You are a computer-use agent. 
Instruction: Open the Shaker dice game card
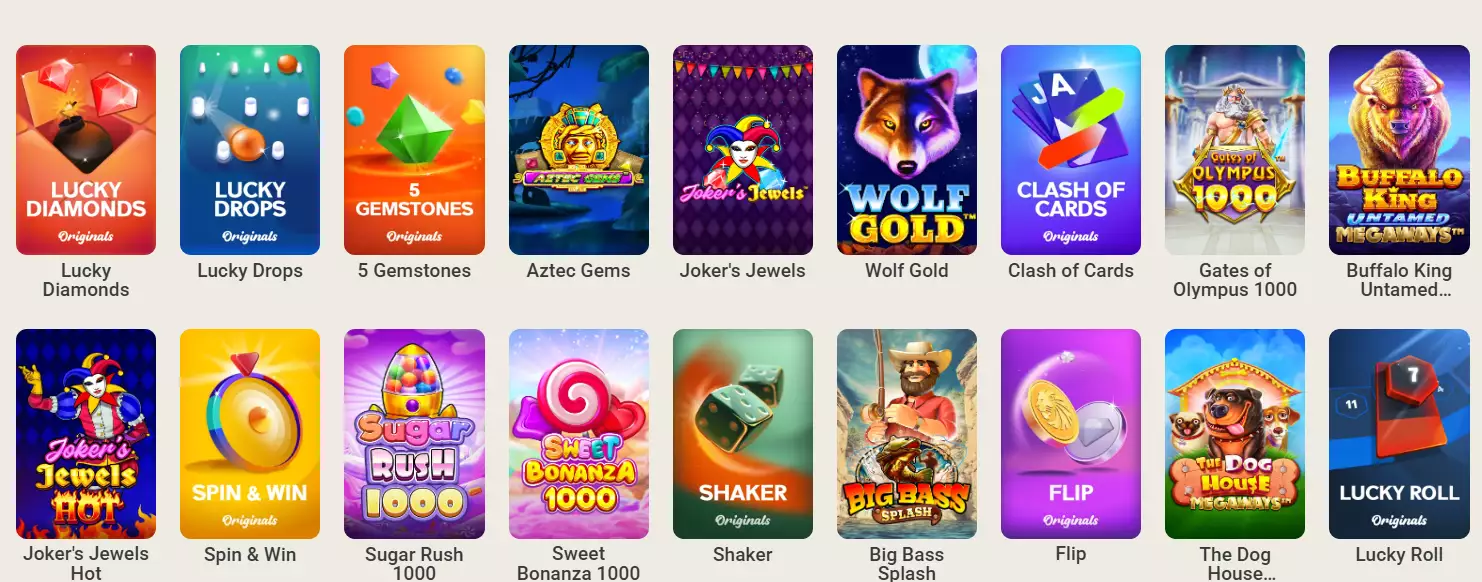coord(743,434)
